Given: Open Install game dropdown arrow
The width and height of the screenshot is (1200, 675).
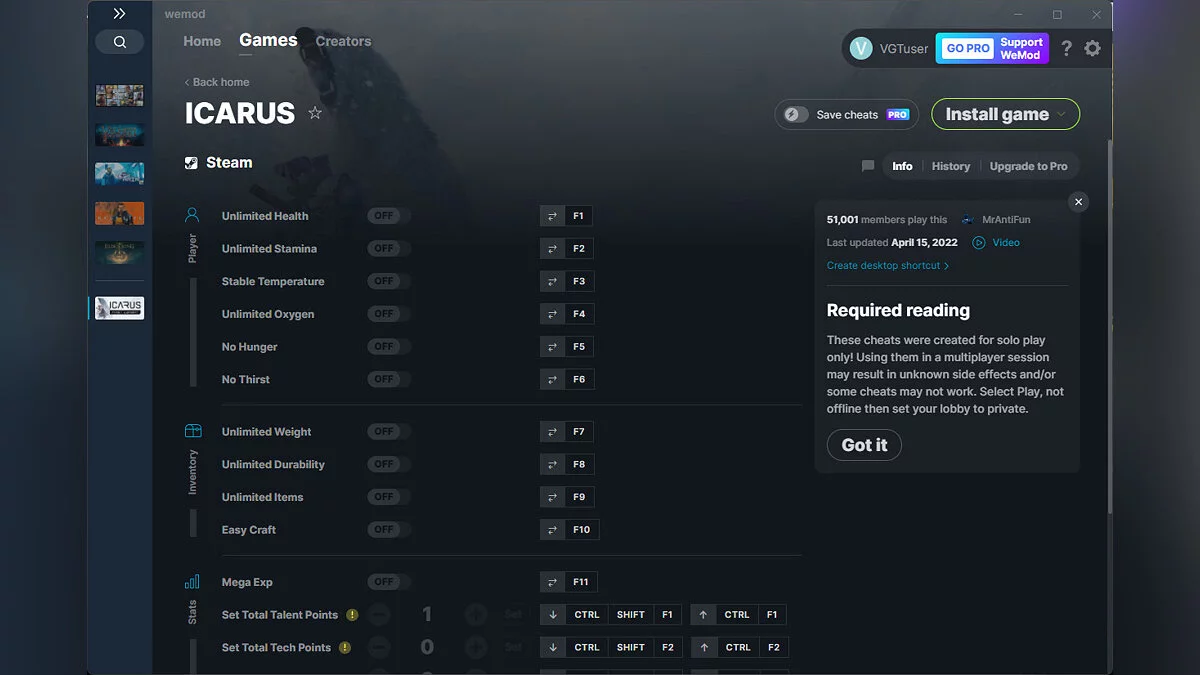Looking at the screenshot, I should coord(1062,114).
